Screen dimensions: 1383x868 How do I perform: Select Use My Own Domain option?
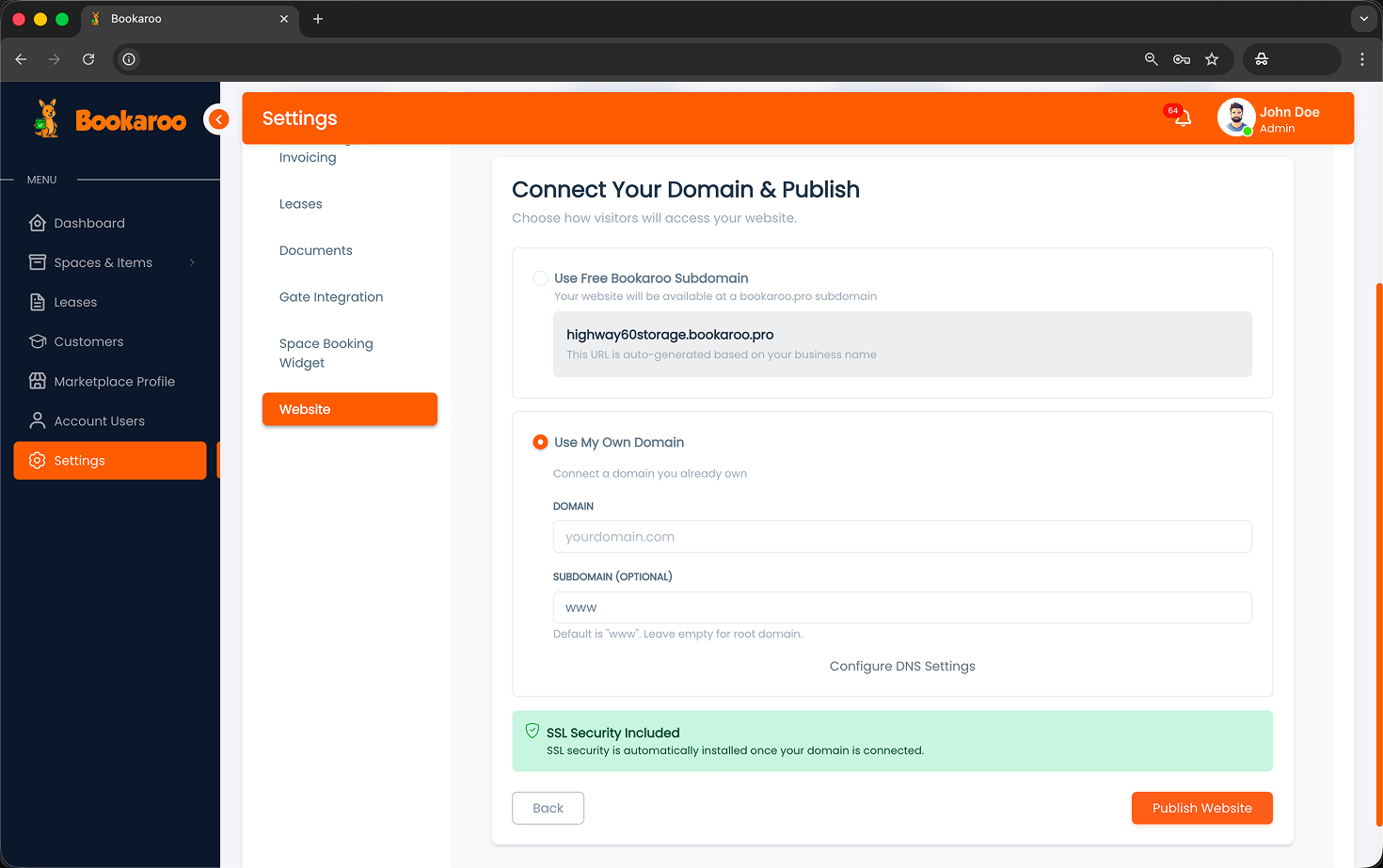tap(540, 442)
